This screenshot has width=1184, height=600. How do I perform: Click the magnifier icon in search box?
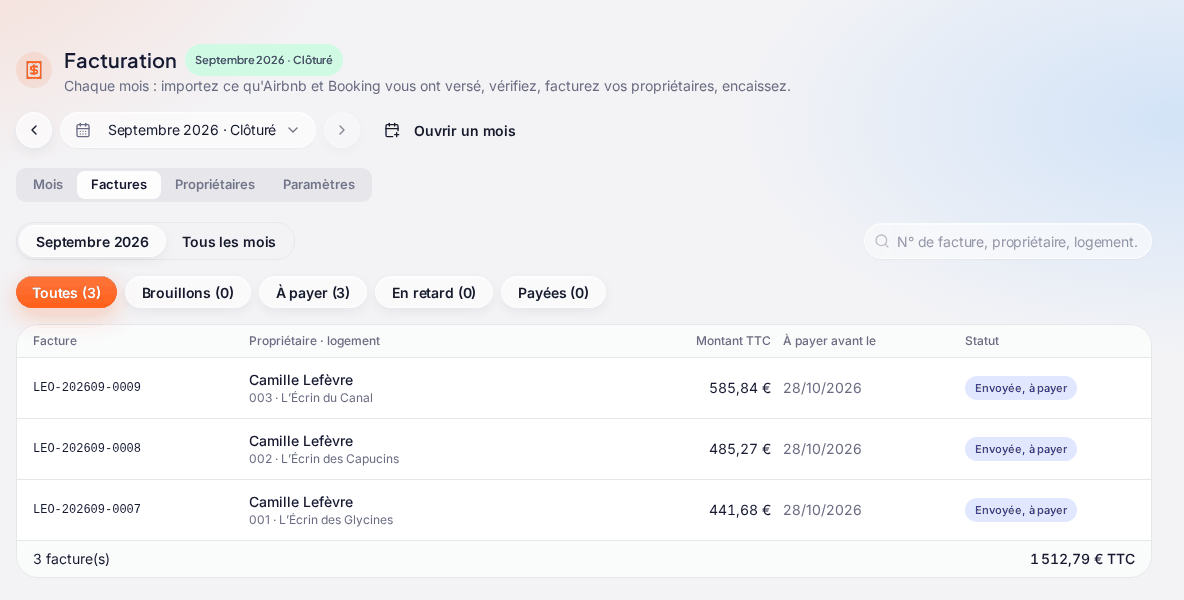881,242
